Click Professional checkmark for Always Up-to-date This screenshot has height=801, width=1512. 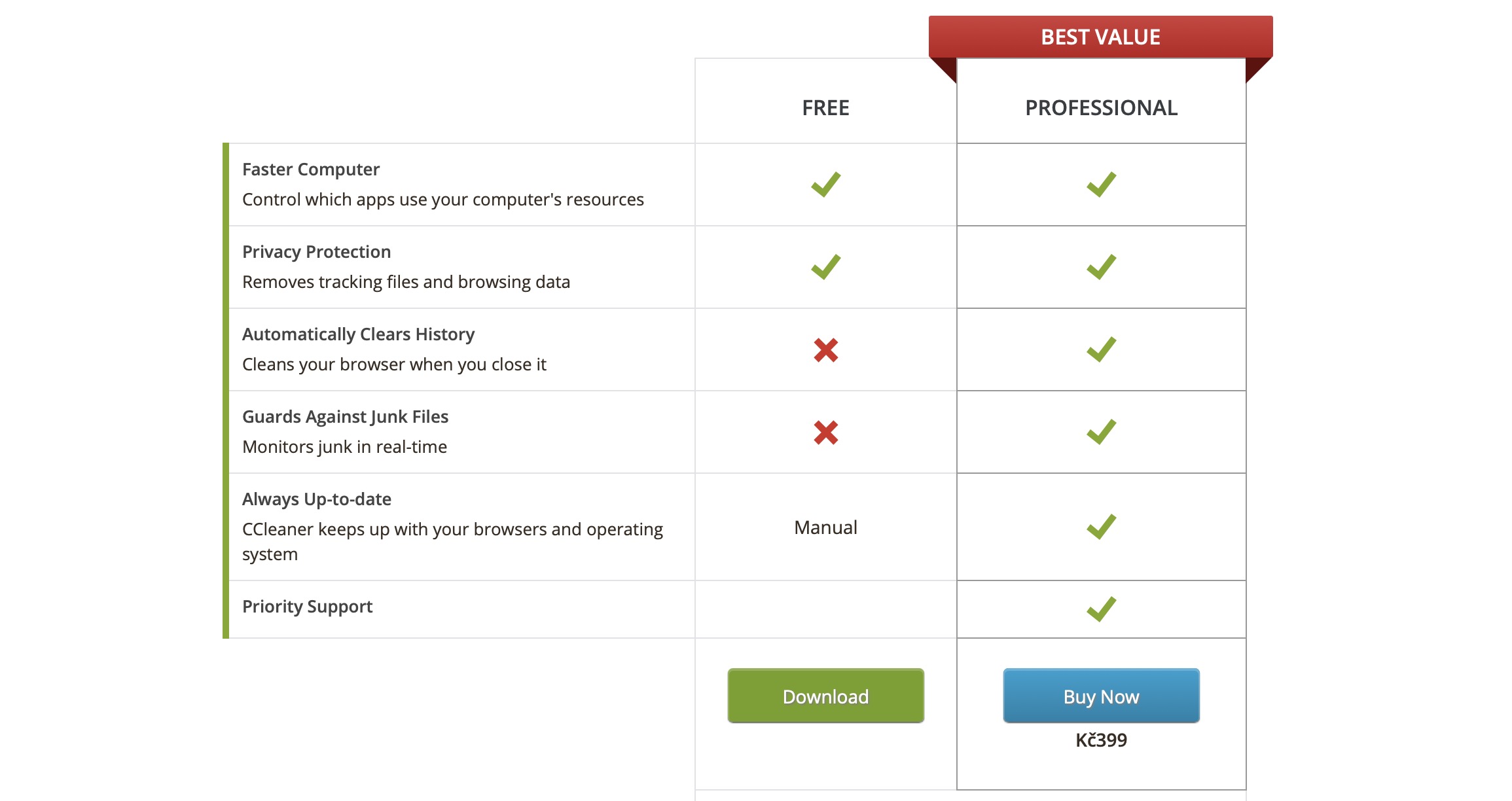tap(1101, 527)
